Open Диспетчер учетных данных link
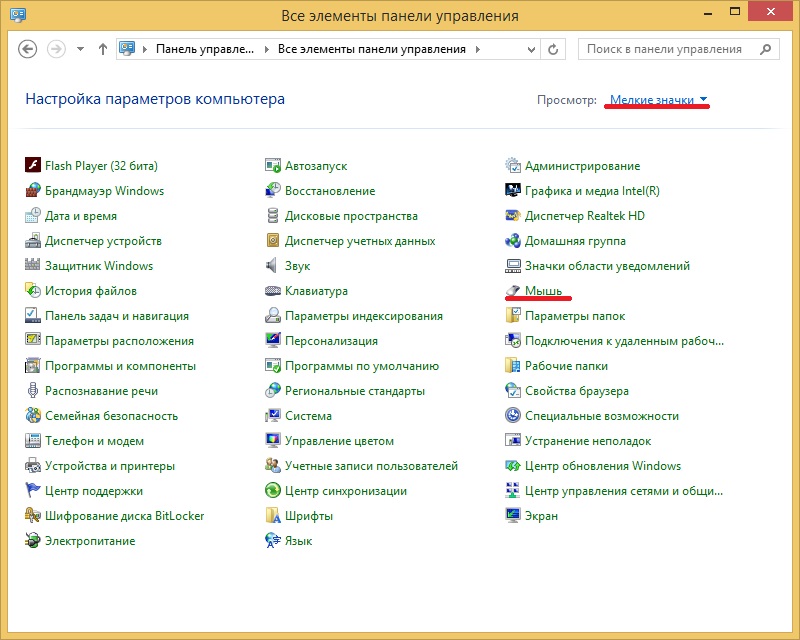800x640 pixels. coord(360,241)
